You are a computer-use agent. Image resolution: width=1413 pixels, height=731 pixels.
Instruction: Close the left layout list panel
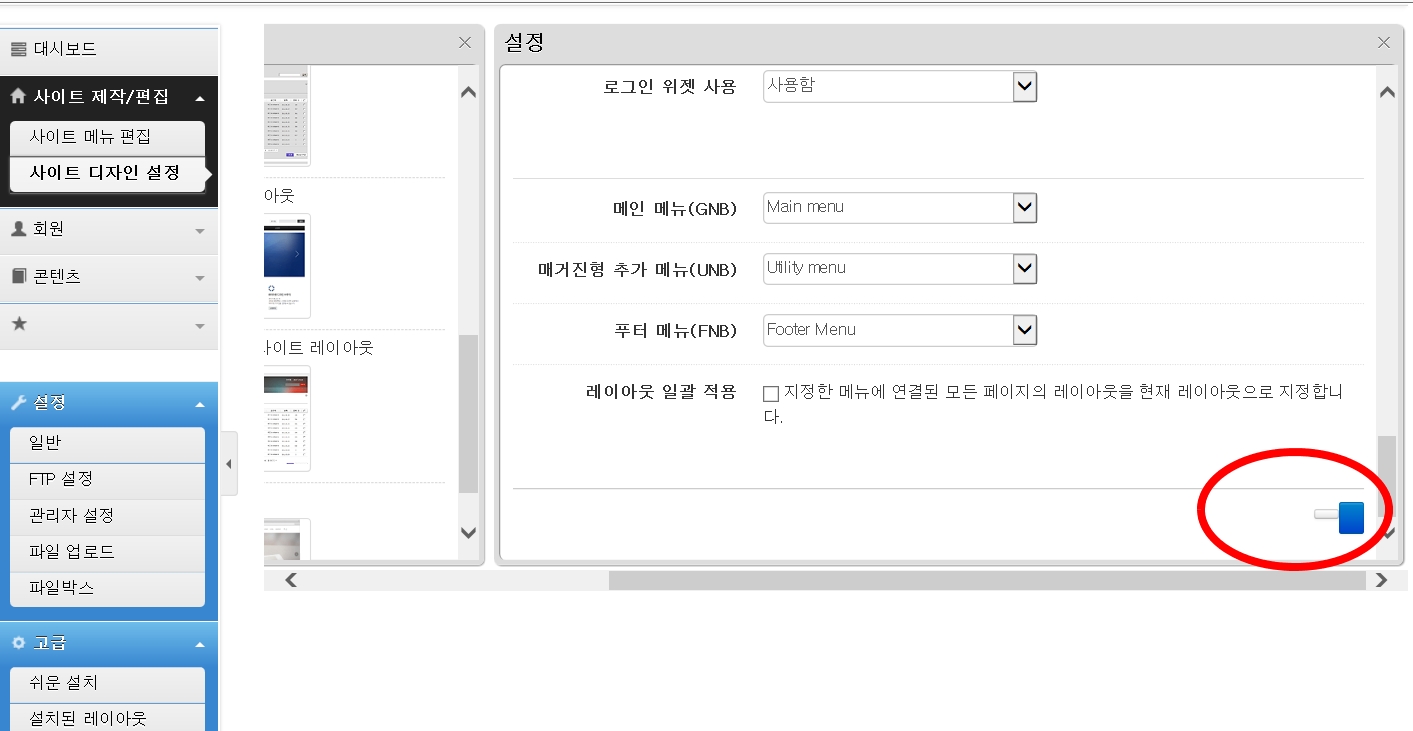click(x=465, y=43)
